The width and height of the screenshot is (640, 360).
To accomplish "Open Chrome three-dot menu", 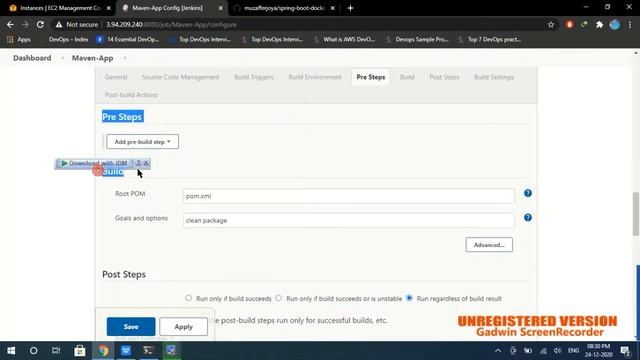I will tap(630, 24).
